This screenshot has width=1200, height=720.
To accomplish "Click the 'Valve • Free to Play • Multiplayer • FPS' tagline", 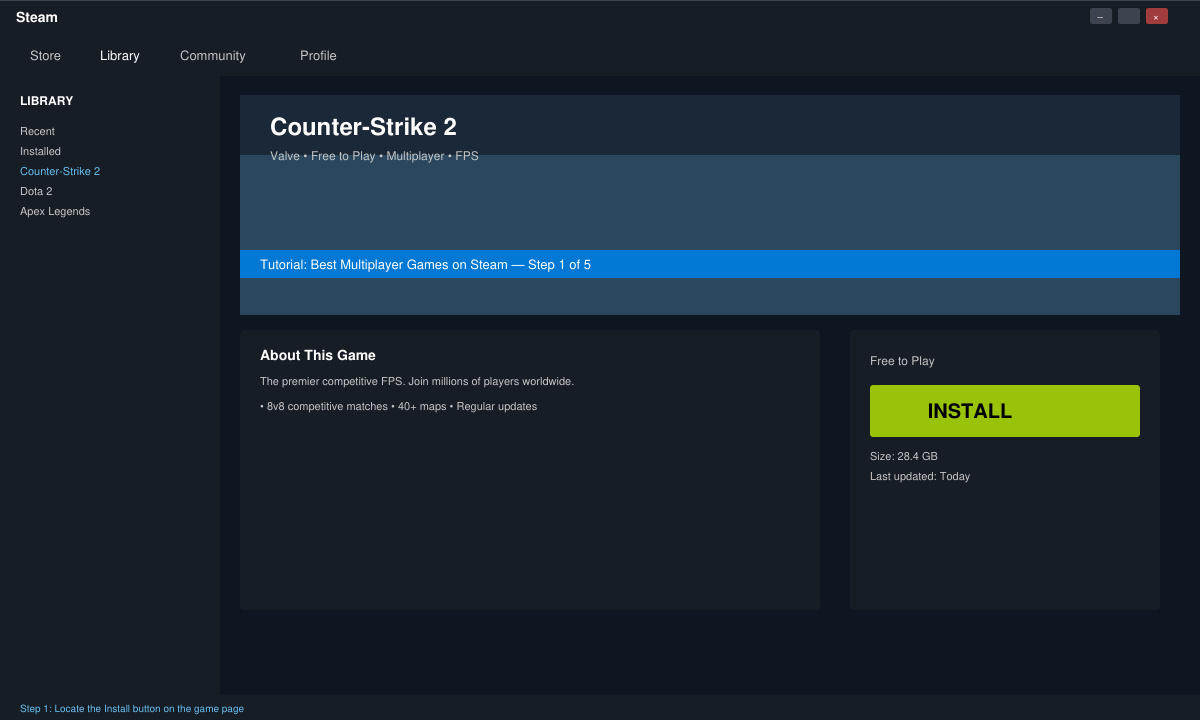I will [x=374, y=156].
